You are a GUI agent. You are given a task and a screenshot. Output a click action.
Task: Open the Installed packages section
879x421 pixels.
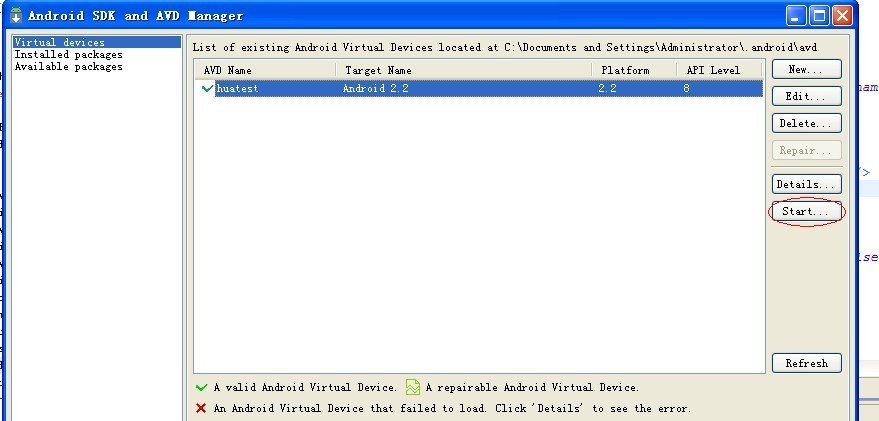click(x=68, y=54)
